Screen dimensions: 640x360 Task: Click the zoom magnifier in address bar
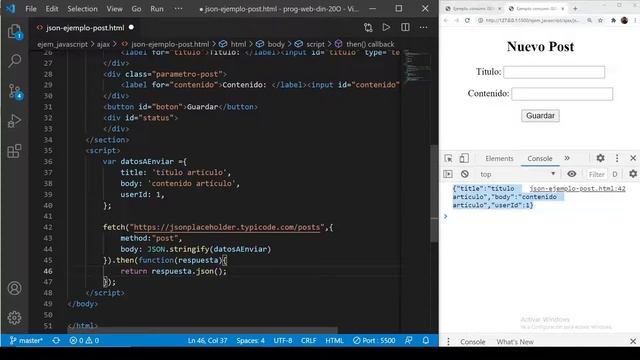coord(589,20)
